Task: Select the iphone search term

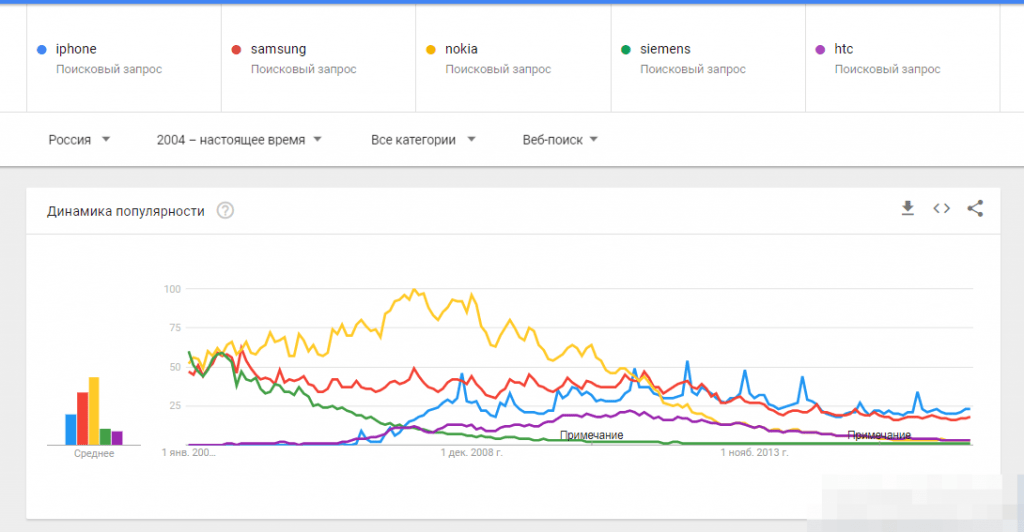Action: coord(77,49)
